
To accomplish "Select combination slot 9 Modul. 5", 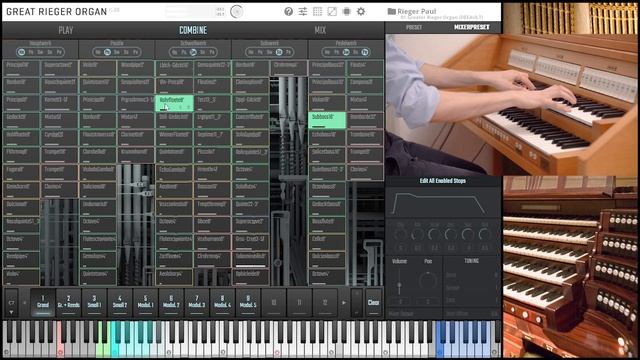I will [x=248, y=302].
